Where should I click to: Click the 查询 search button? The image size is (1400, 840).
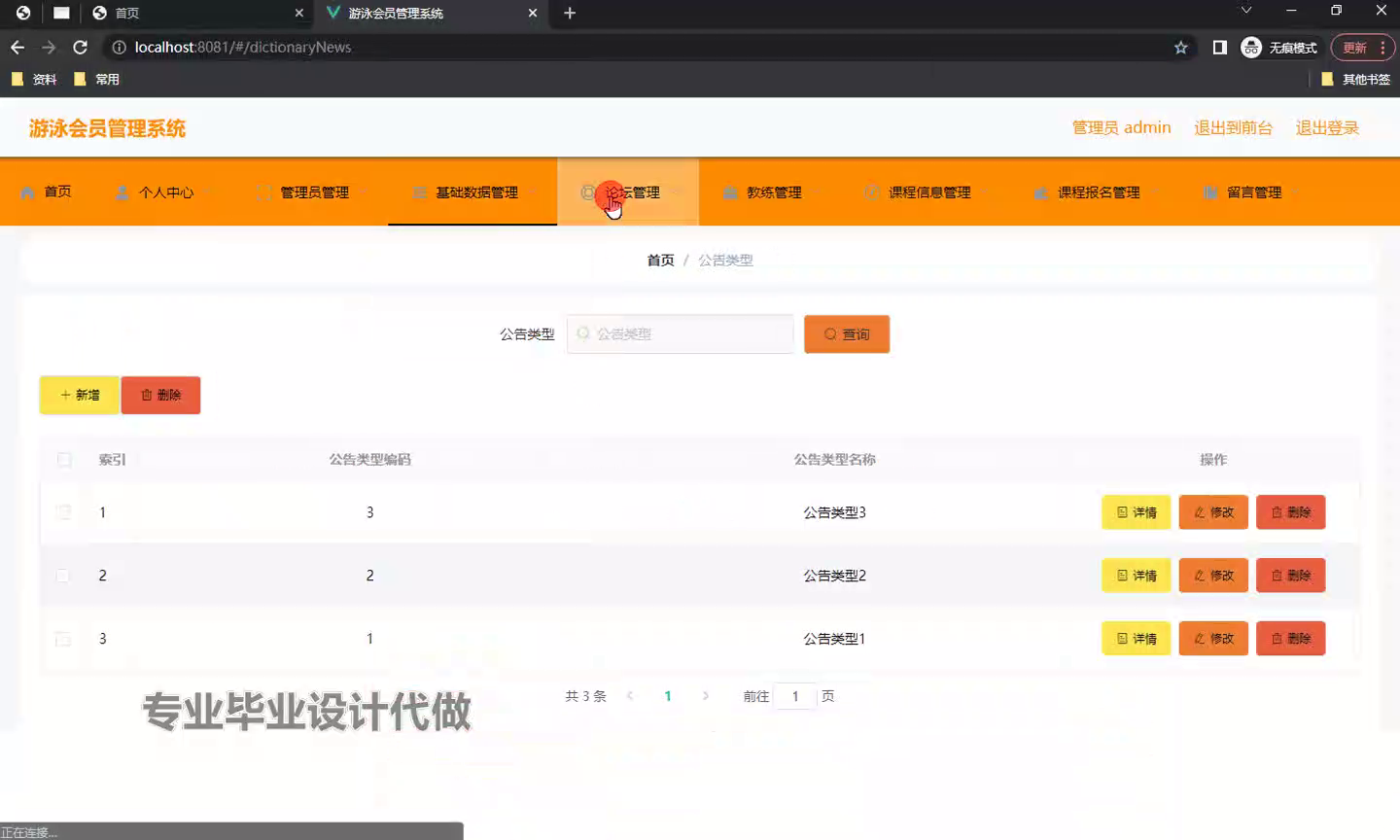tap(847, 334)
